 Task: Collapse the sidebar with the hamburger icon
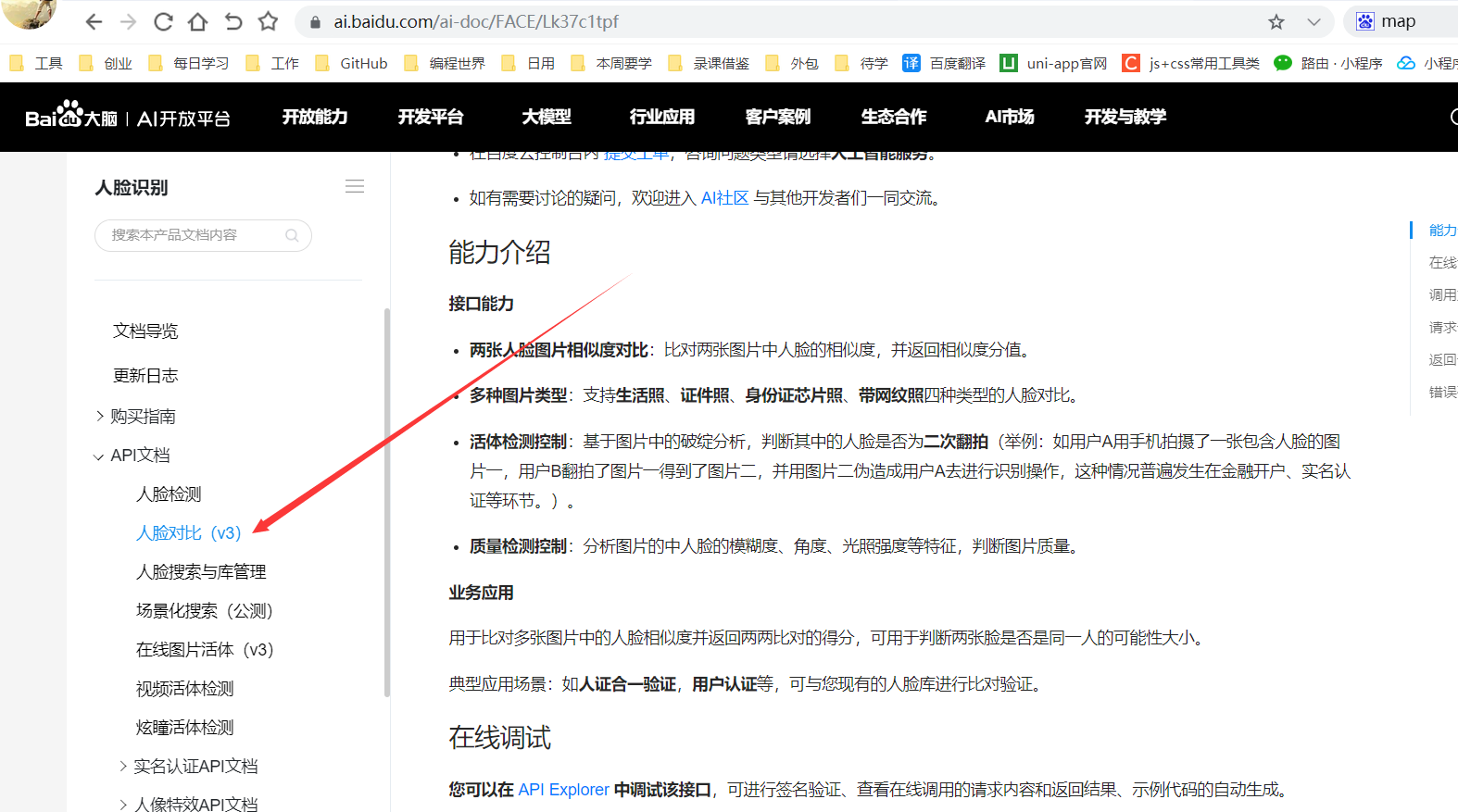click(x=355, y=186)
